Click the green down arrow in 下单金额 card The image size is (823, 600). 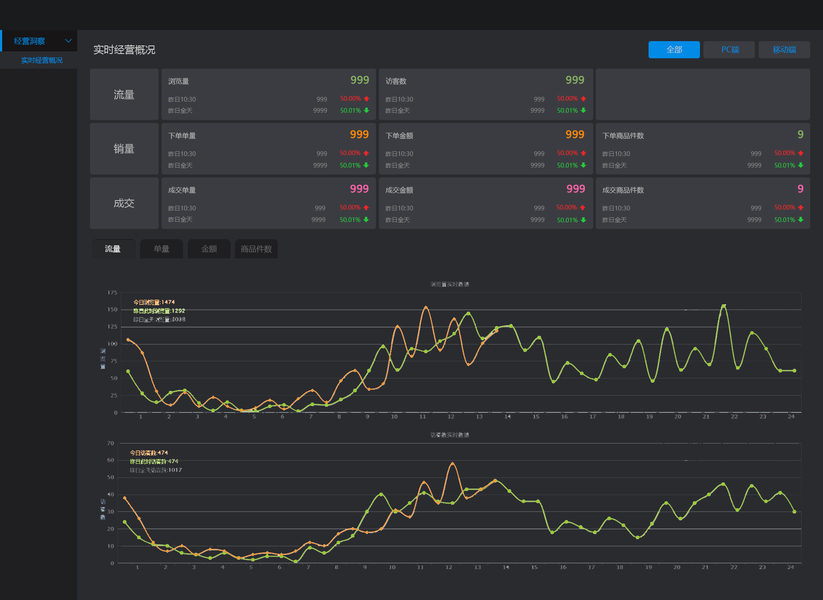[x=583, y=165]
